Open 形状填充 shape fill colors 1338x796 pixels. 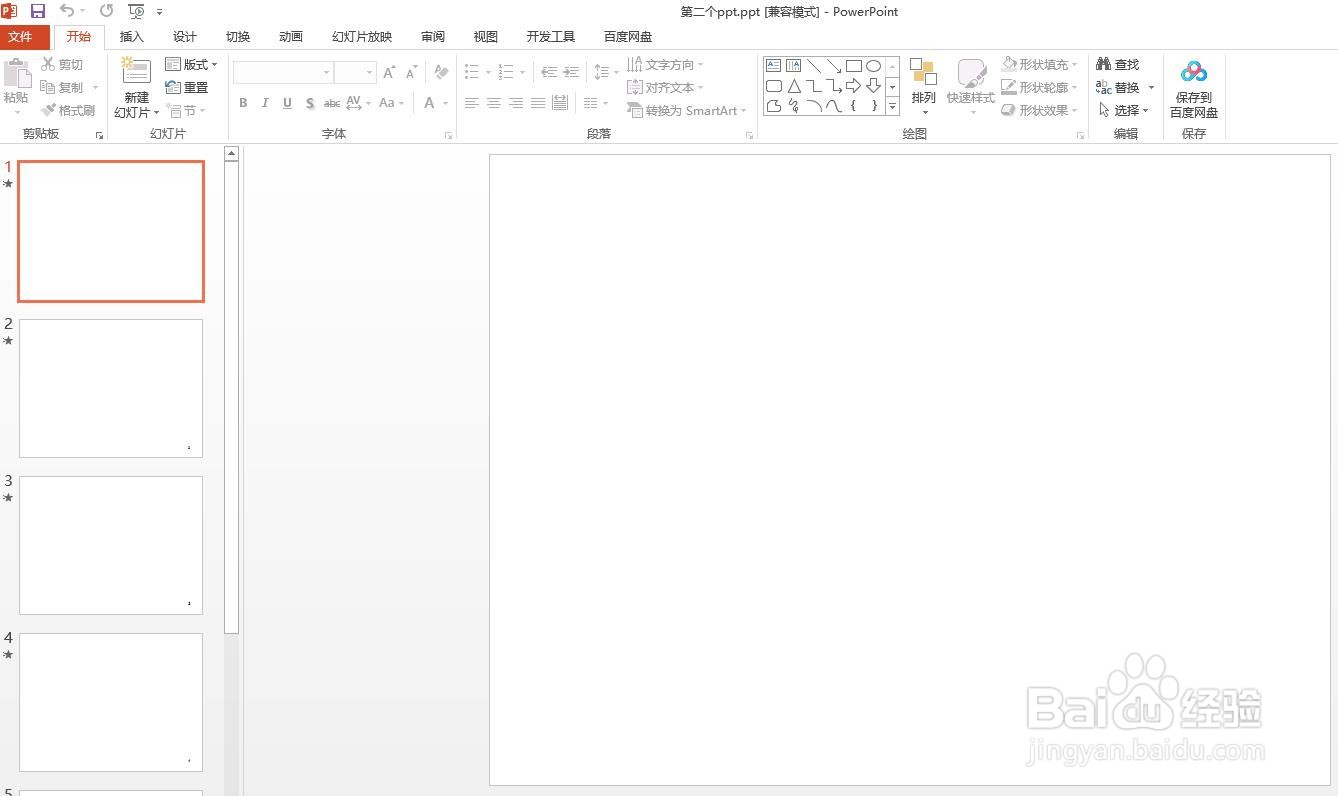[1040, 64]
